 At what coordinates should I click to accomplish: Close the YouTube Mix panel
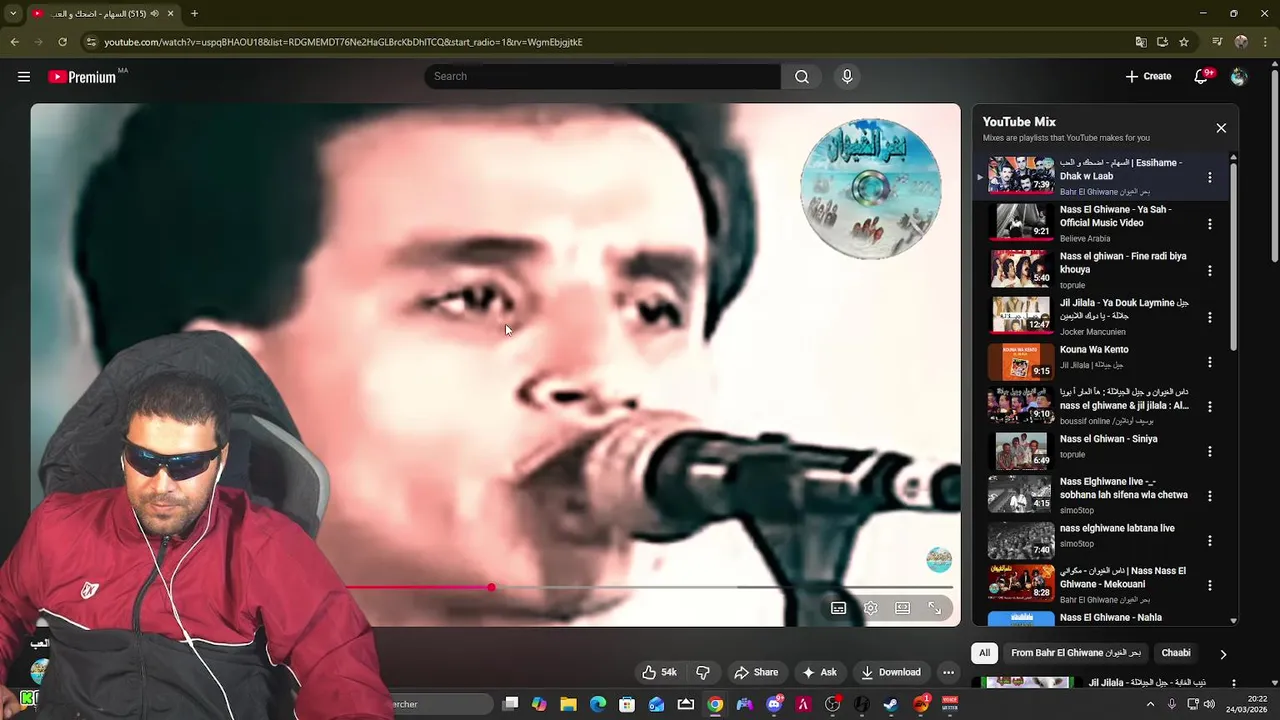(1221, 128)
